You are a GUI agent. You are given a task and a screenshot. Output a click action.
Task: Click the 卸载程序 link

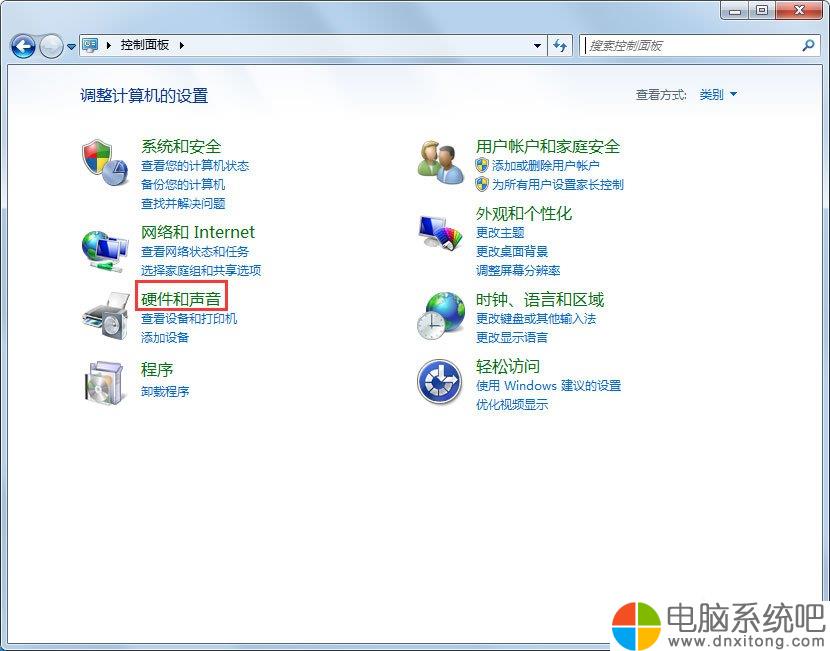[165, 392]
